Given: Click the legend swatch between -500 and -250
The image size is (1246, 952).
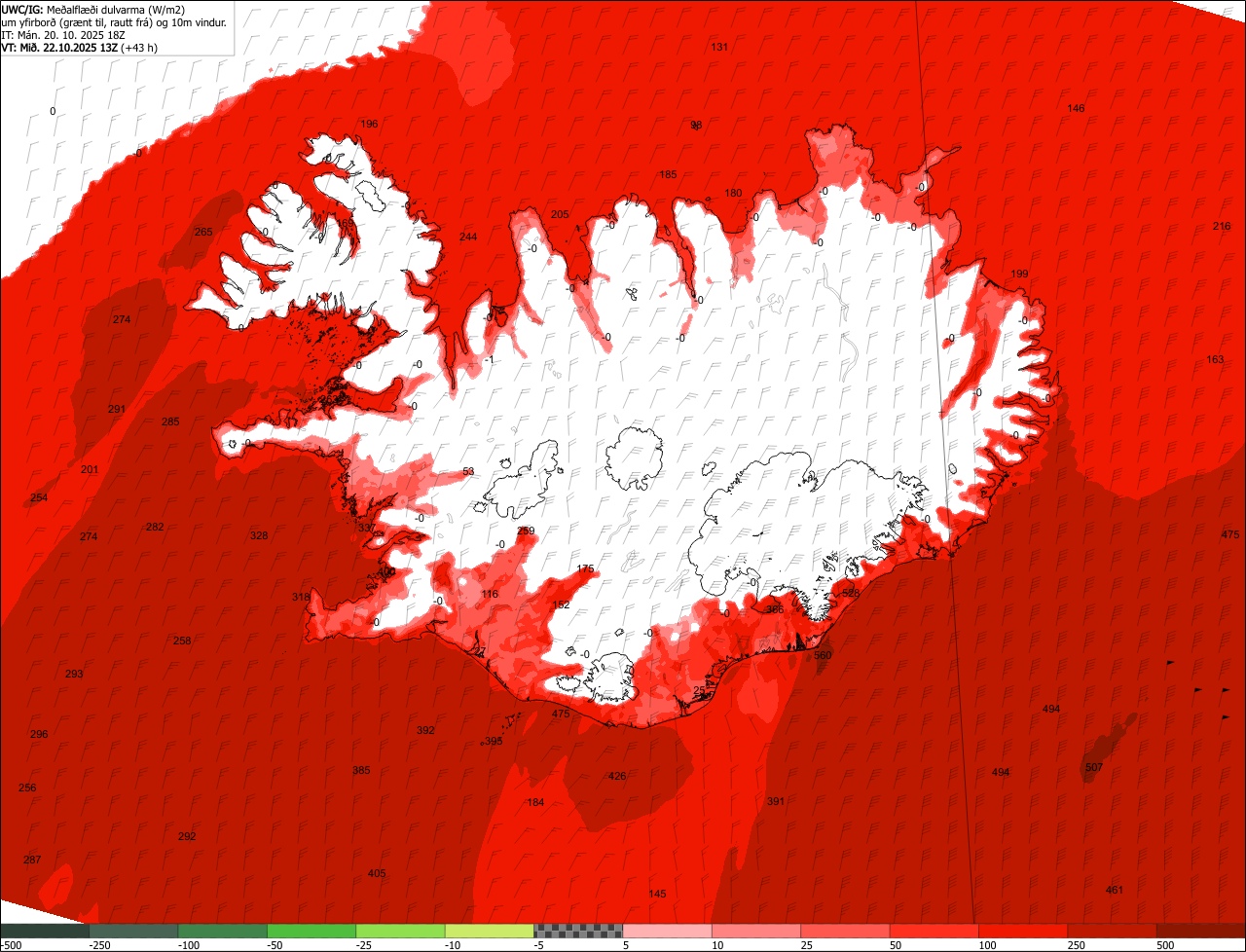Looking at the screenshot, I should [x=45, y=931].
